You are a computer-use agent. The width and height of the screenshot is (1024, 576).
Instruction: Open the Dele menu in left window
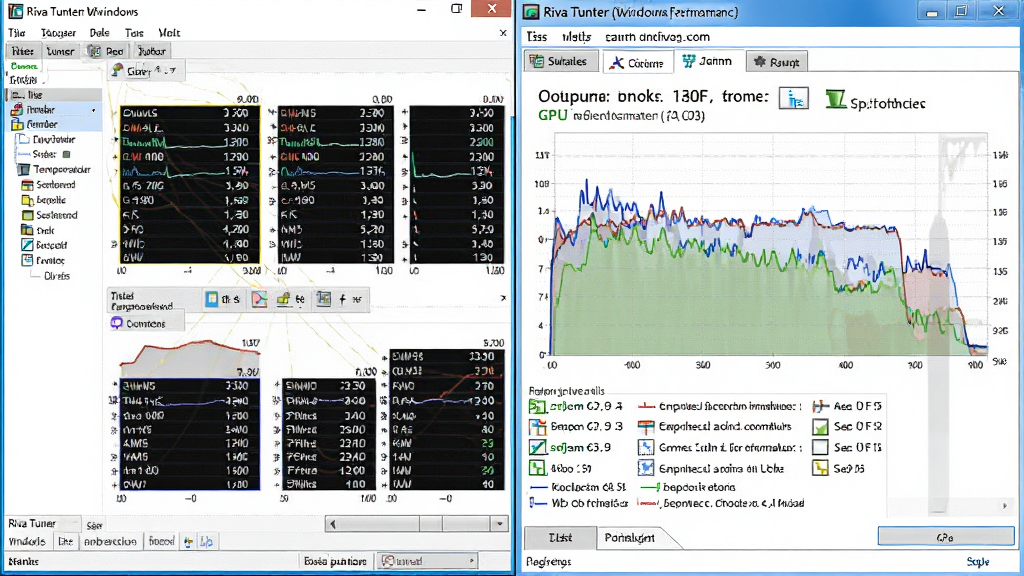coord(99,33)
